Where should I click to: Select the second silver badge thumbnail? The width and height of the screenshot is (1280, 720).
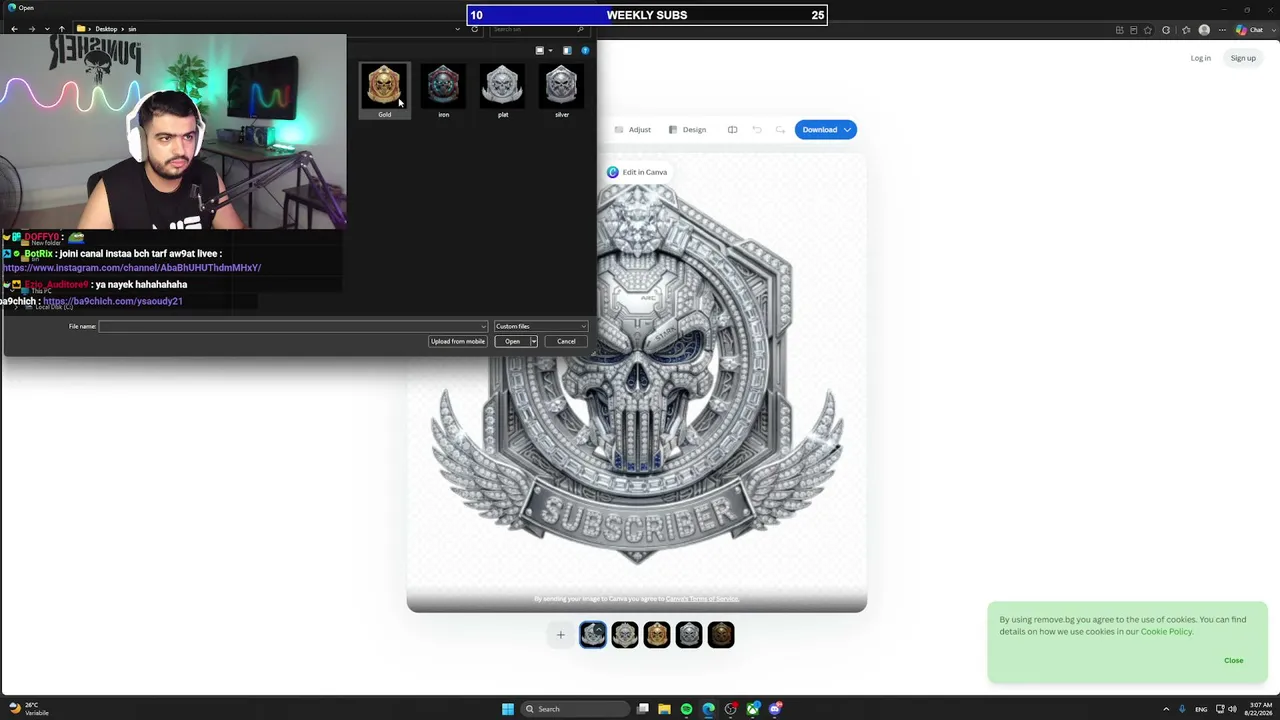[625, 634]
